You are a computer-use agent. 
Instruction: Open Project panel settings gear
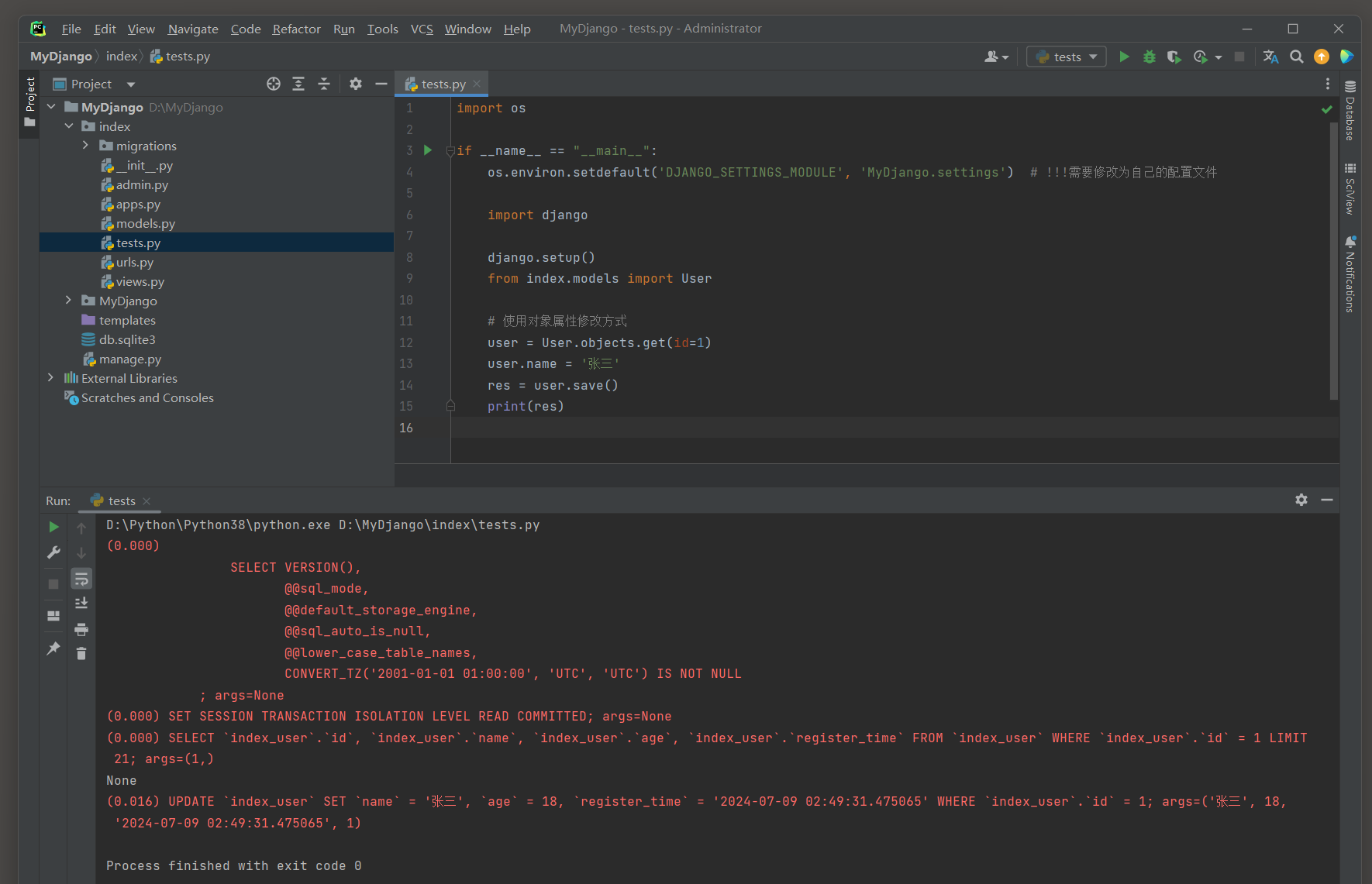pyautogui.click(x=356, y=84)
